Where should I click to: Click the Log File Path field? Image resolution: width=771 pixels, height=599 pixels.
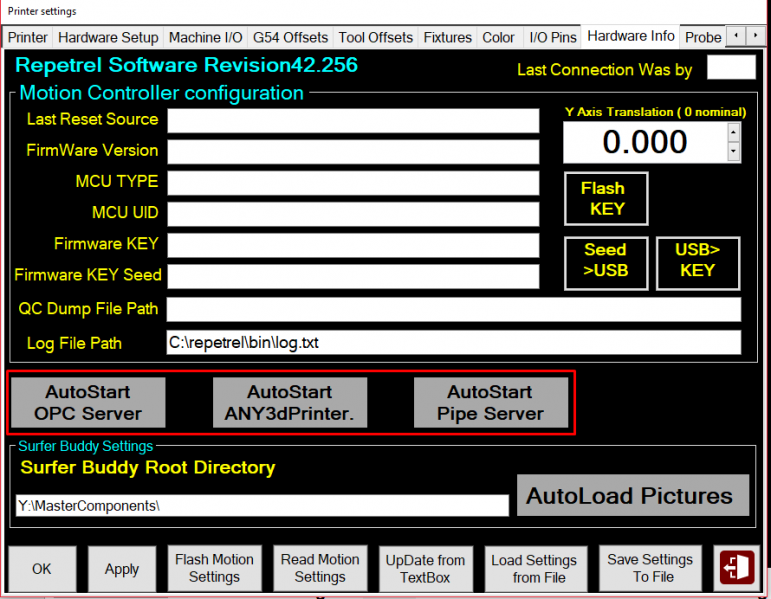tap(453, 343)
